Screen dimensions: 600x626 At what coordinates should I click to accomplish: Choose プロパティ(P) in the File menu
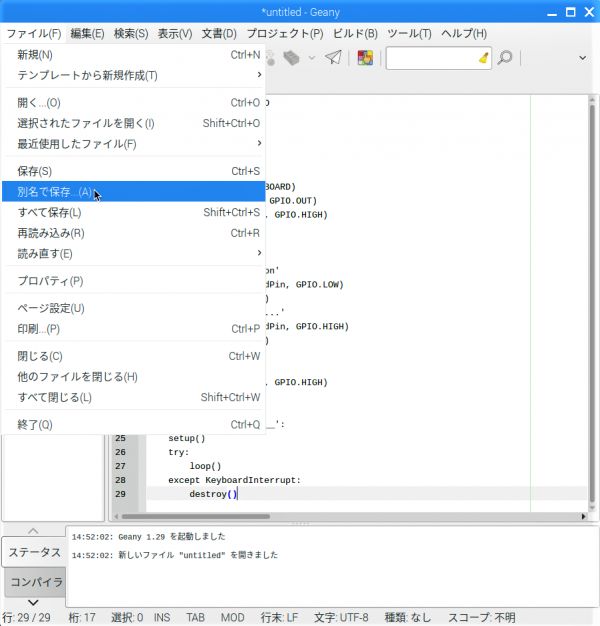point(50,281)
